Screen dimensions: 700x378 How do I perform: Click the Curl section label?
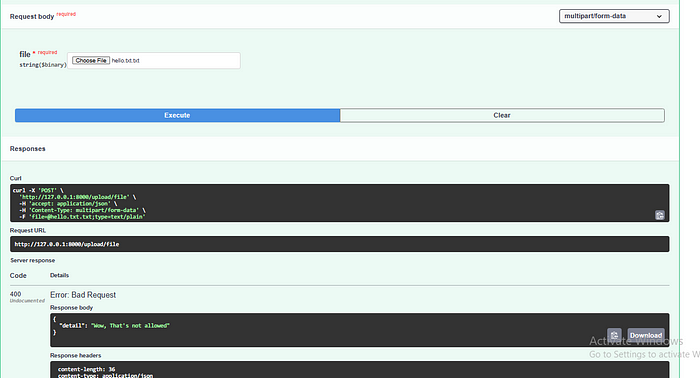pos(16,178)
